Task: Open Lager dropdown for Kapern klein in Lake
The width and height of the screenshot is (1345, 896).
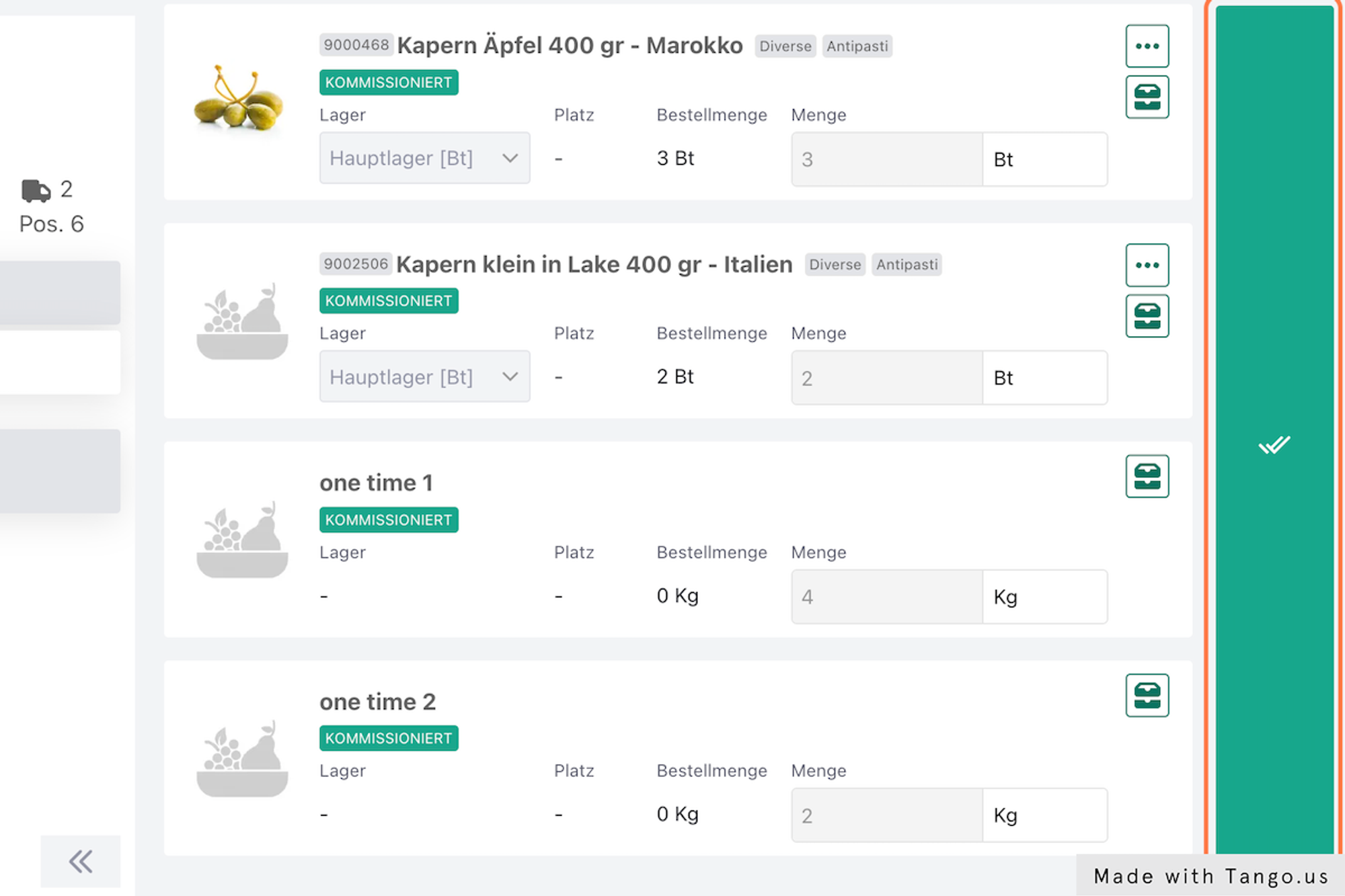Action: click(424, 377)
